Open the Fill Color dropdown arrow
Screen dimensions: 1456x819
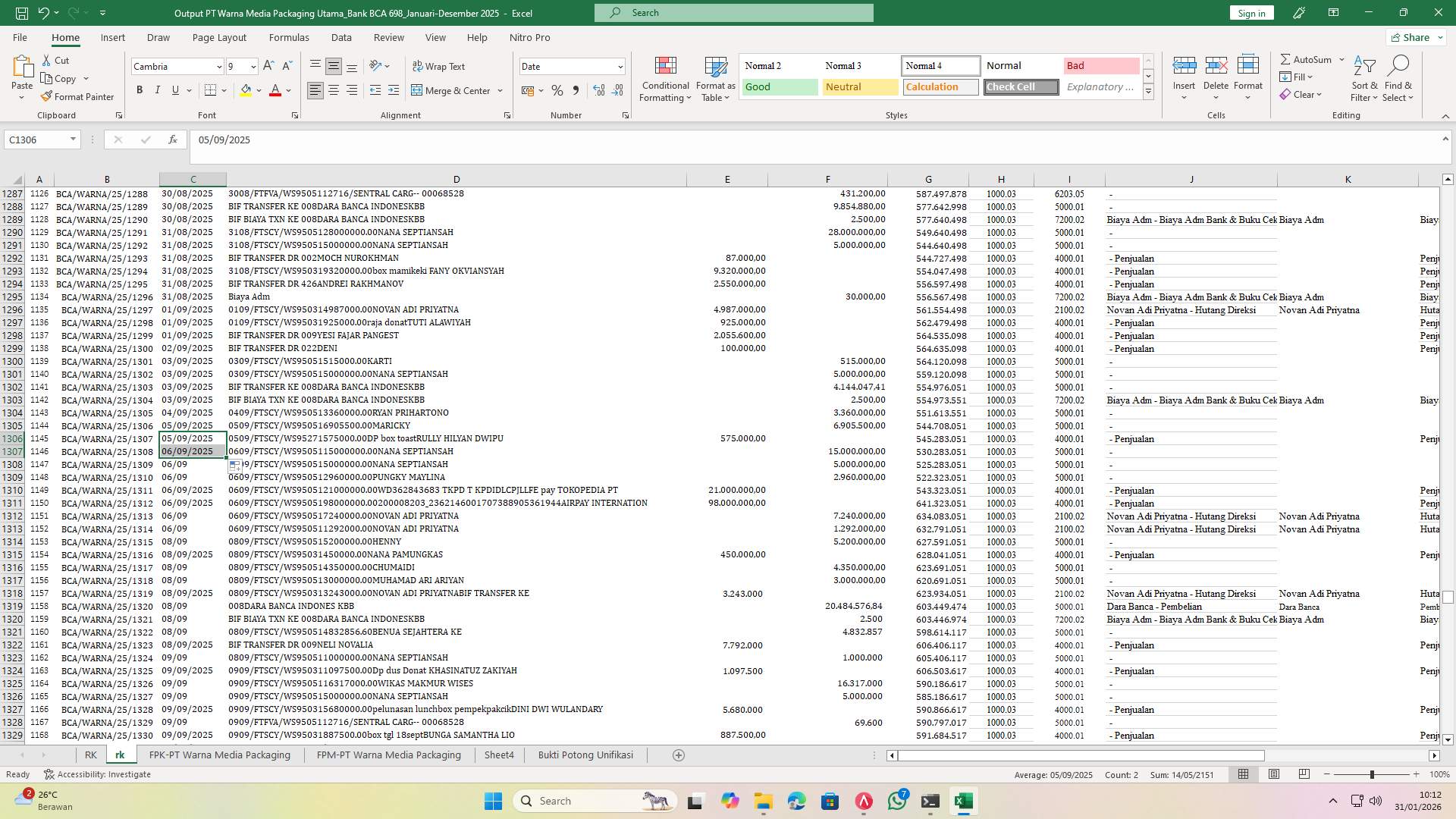(x=257, y=89)
